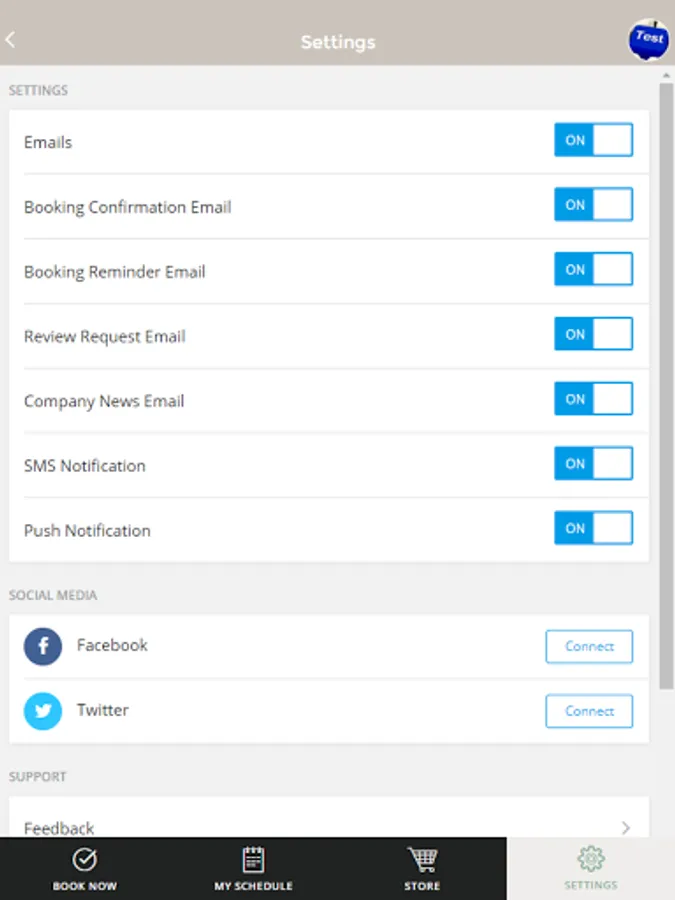Toggle Push Notification setting
The height and width of the screenshot is (900, 675).
[x=593, y=528]
